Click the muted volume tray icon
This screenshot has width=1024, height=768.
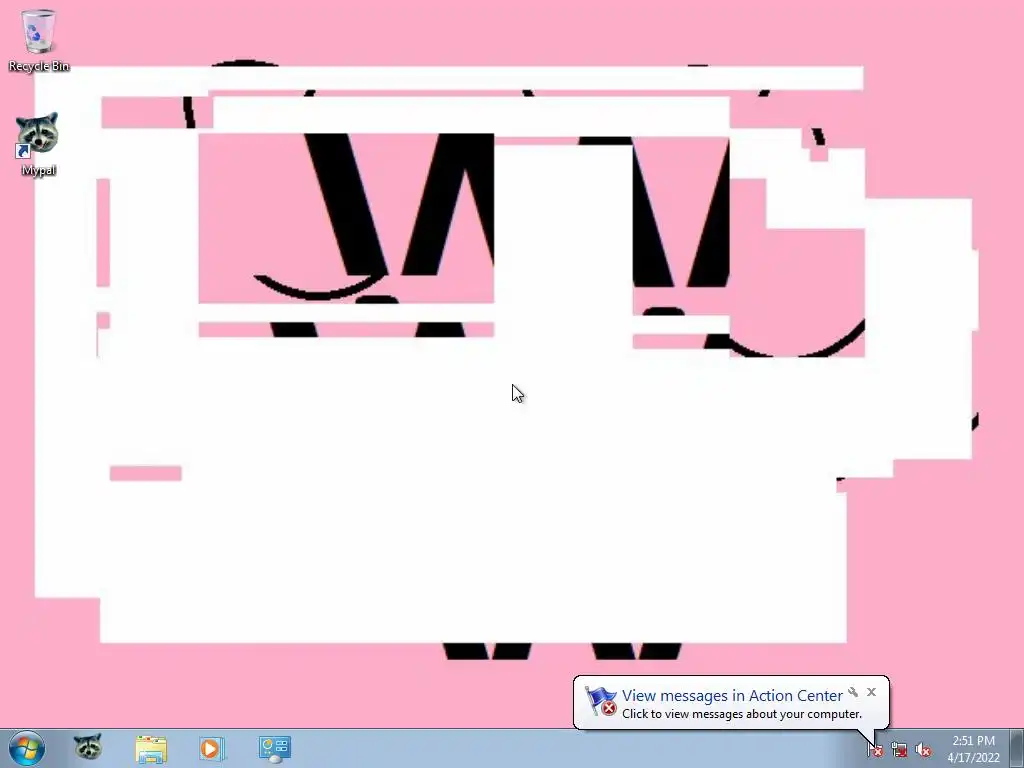(x=923, y=750)
